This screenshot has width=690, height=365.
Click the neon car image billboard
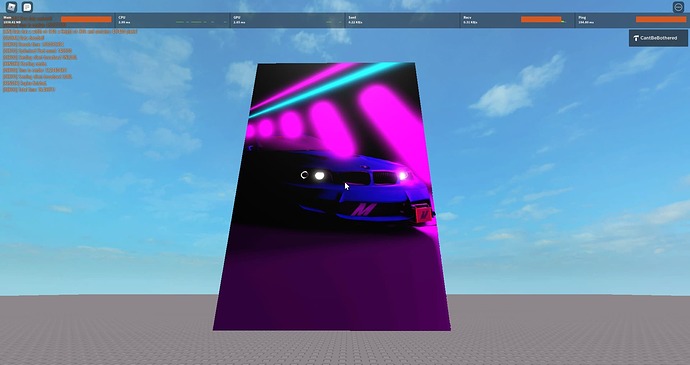click(x=332, y=196)
